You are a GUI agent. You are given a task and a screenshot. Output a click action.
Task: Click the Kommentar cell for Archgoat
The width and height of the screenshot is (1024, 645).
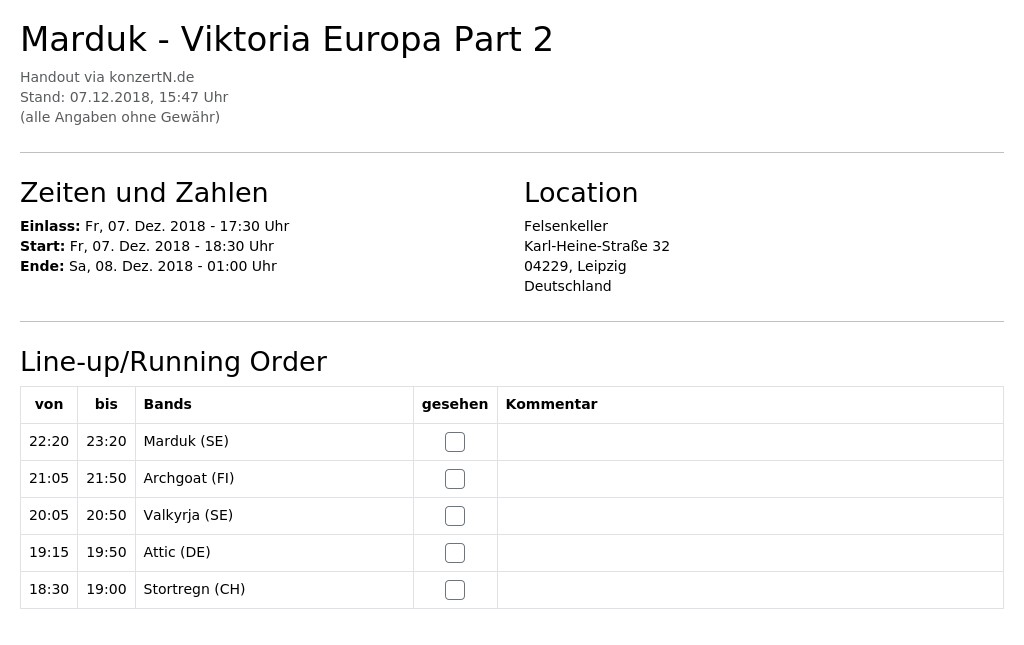[750, 479]
